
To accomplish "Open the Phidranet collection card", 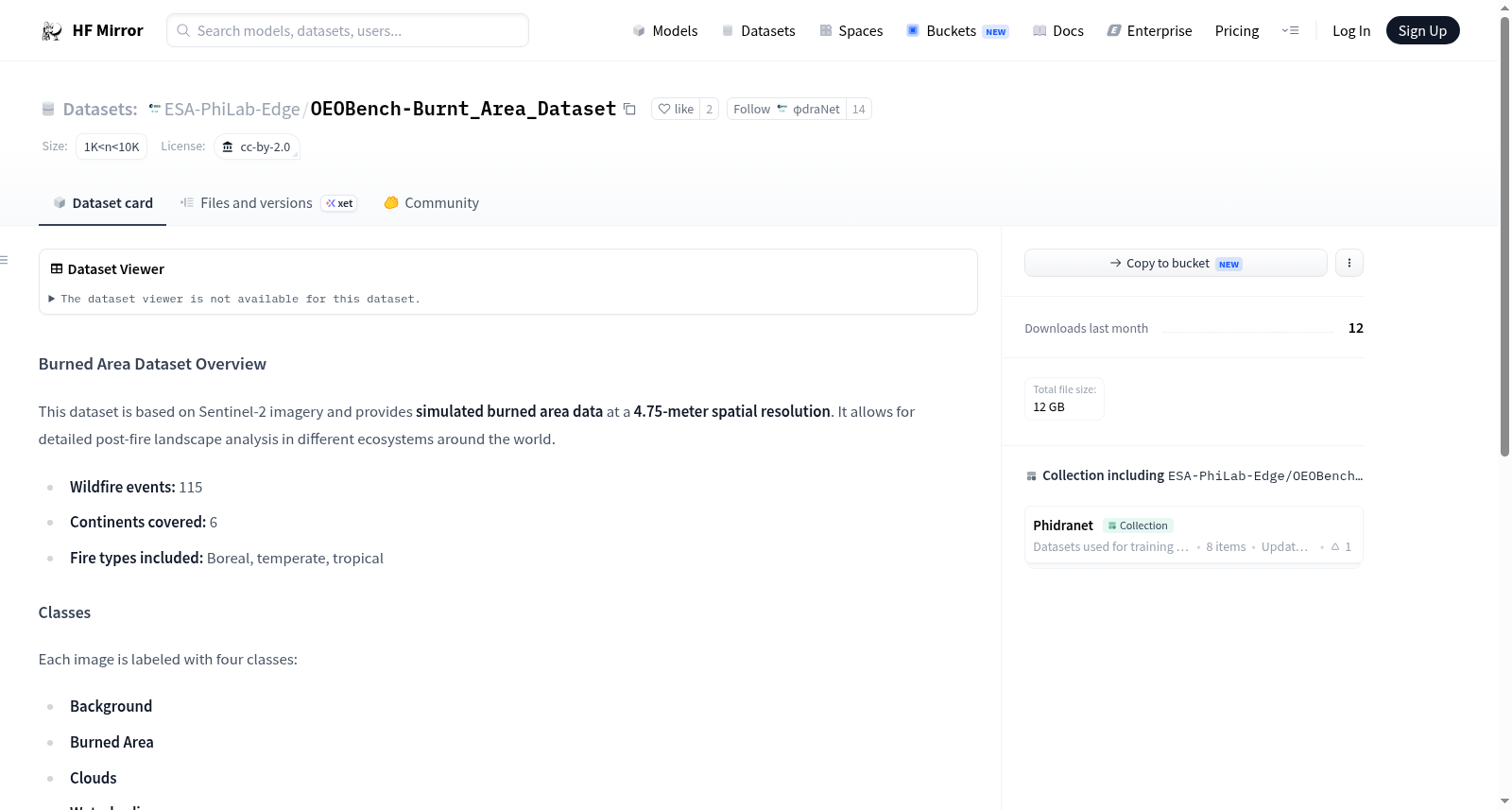I will pyautogui.click(x=1194, y=535).
